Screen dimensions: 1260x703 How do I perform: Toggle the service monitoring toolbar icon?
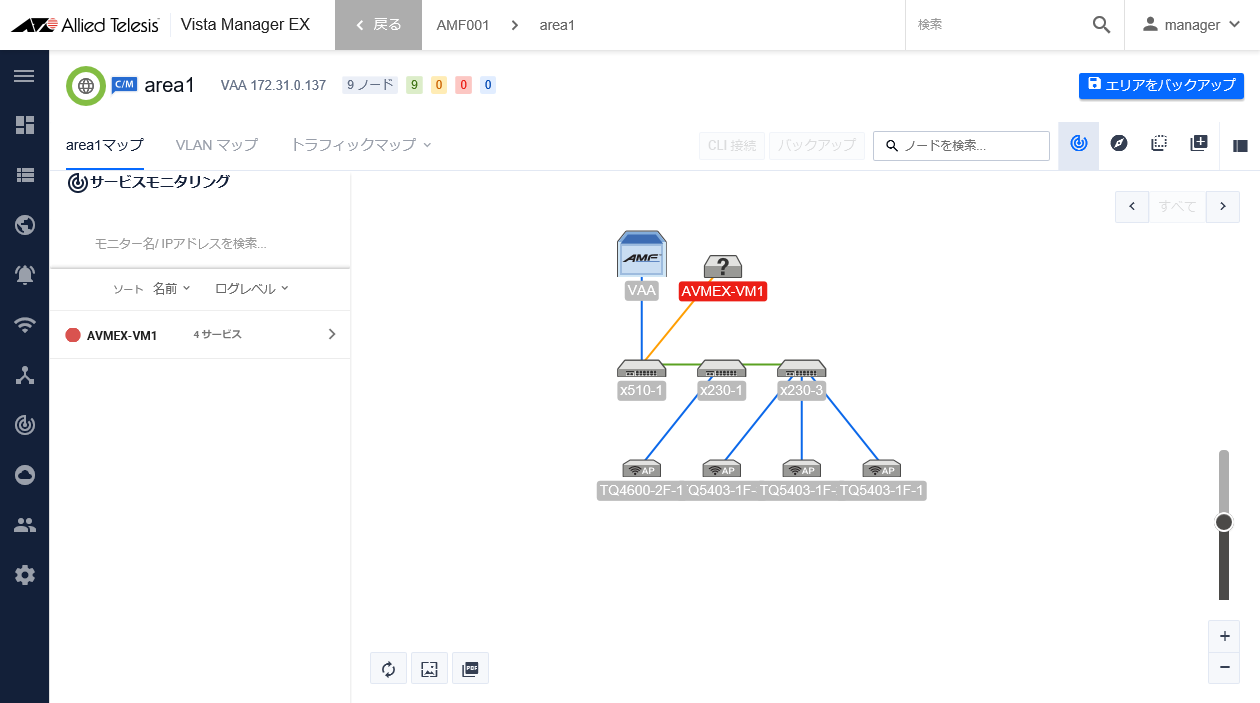(1078, 144)
